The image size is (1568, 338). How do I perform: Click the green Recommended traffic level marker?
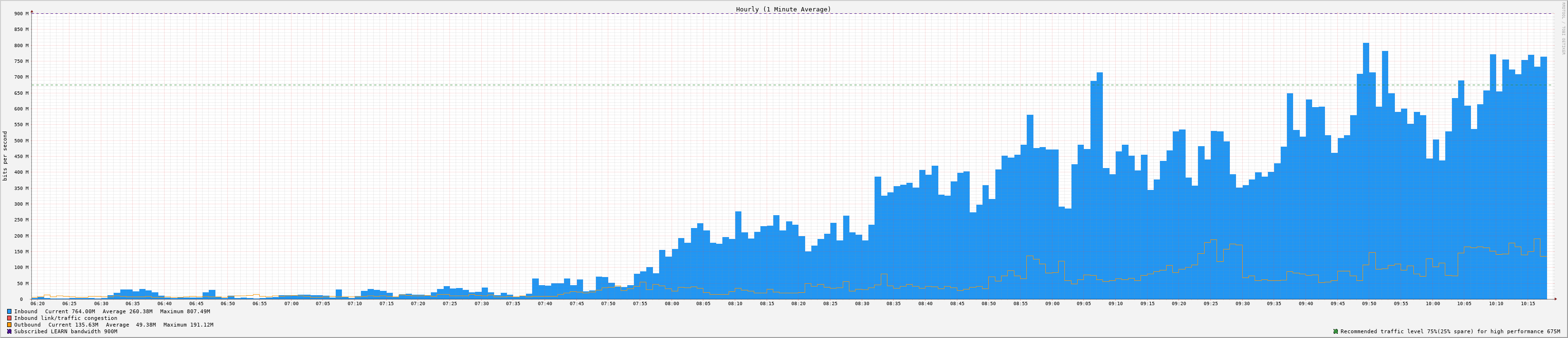coord(1335,331)
